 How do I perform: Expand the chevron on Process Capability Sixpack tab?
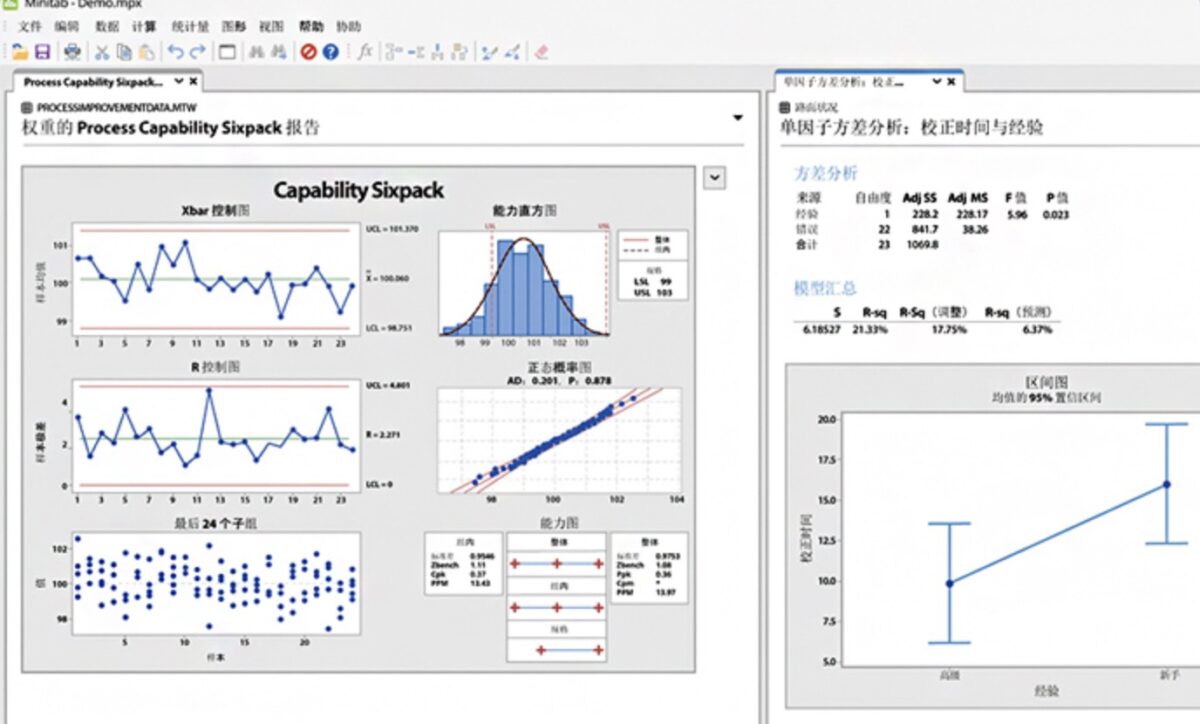[x=179, y=82]
